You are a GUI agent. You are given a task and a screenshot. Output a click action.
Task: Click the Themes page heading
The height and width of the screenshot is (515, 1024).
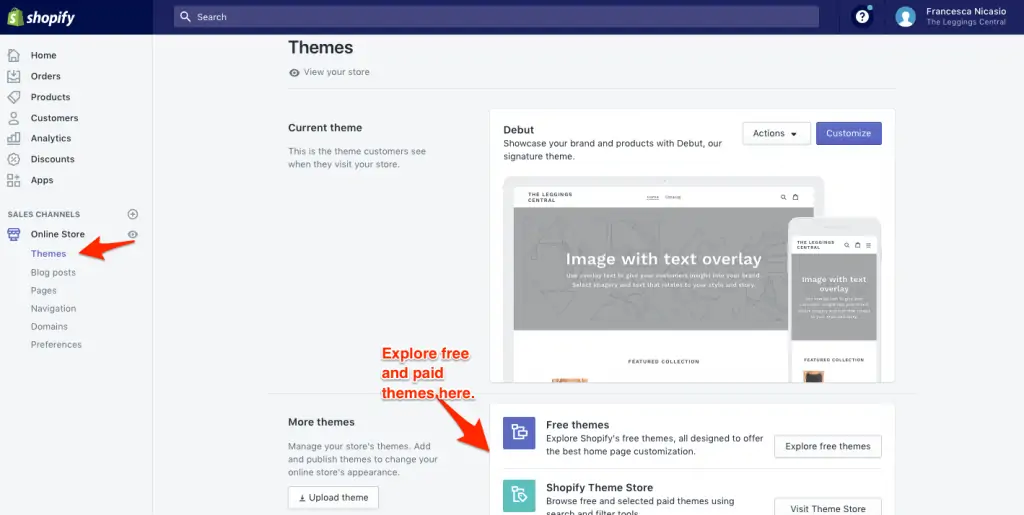tap(321, 48)
